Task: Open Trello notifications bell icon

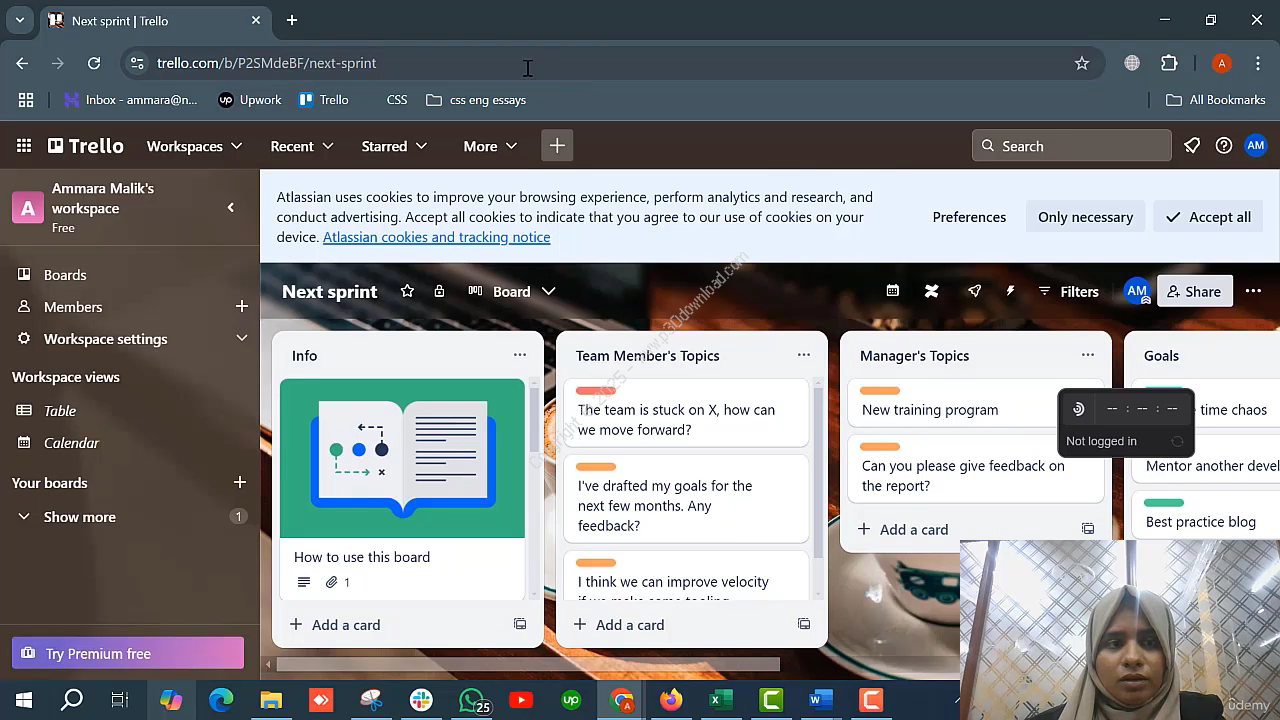Action: click(x=1192, y=146)
